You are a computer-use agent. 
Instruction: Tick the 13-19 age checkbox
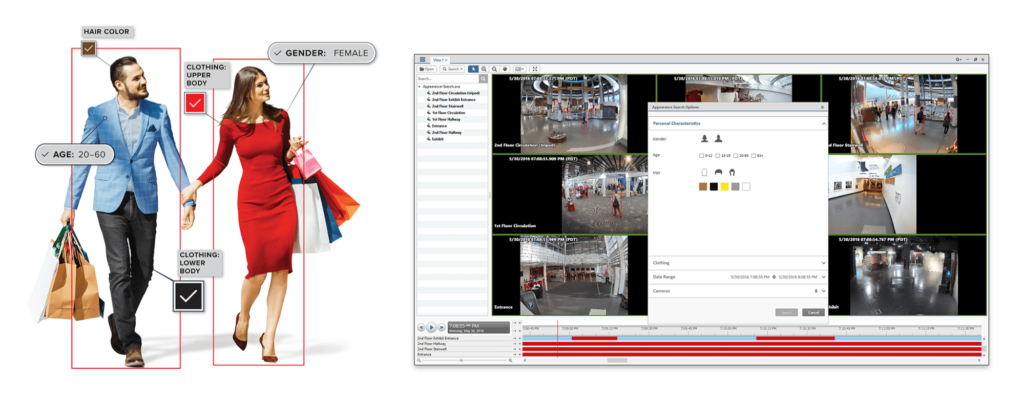tap(719, 155)
